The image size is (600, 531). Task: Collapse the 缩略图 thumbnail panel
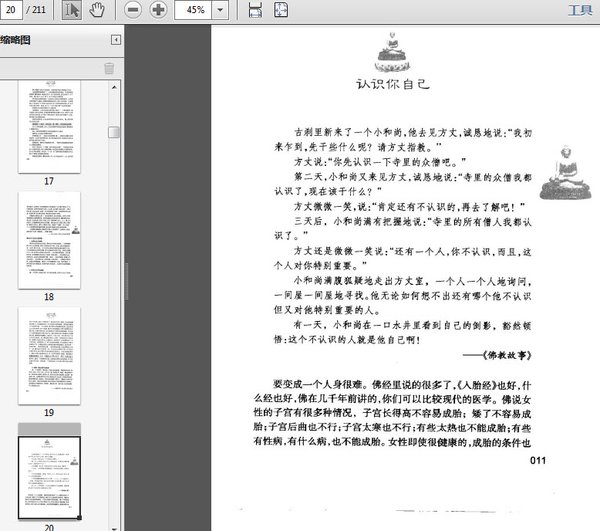116,40
